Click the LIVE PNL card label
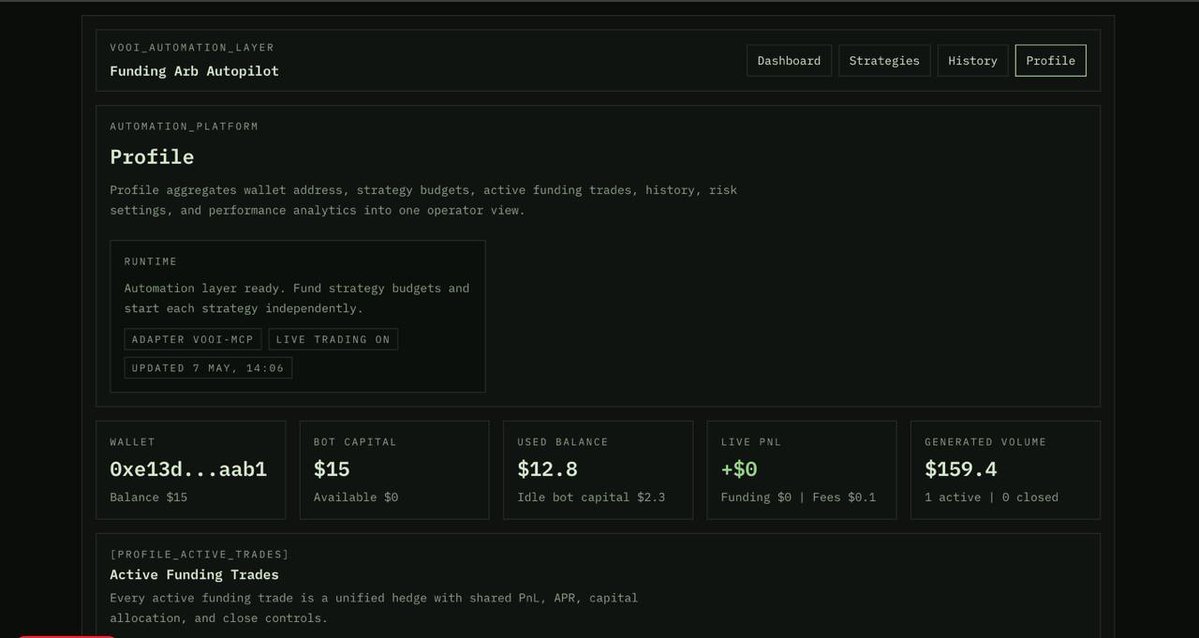The width and height of the screenshot is (1199, 638). 751,442
